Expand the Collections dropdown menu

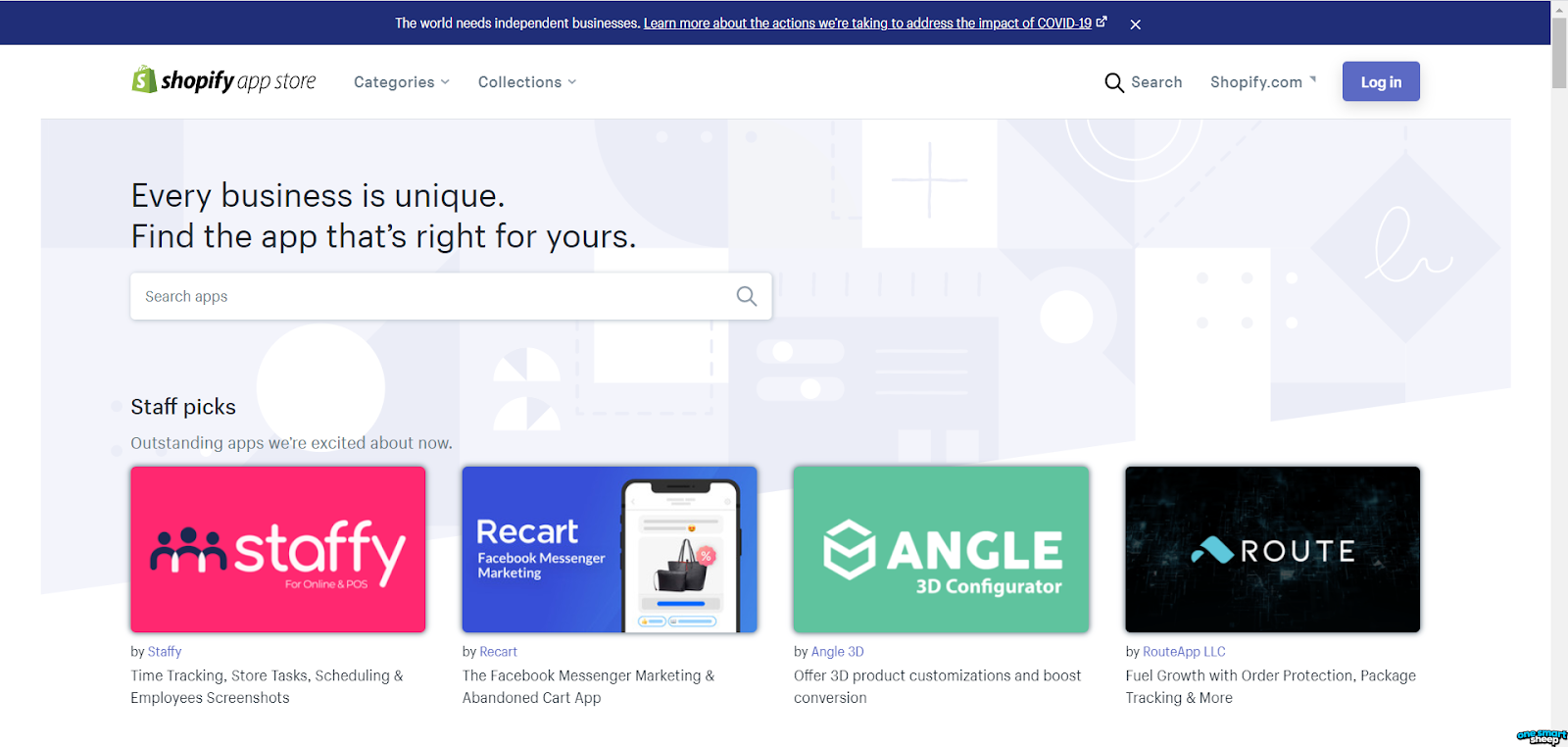tap(527, 82)
